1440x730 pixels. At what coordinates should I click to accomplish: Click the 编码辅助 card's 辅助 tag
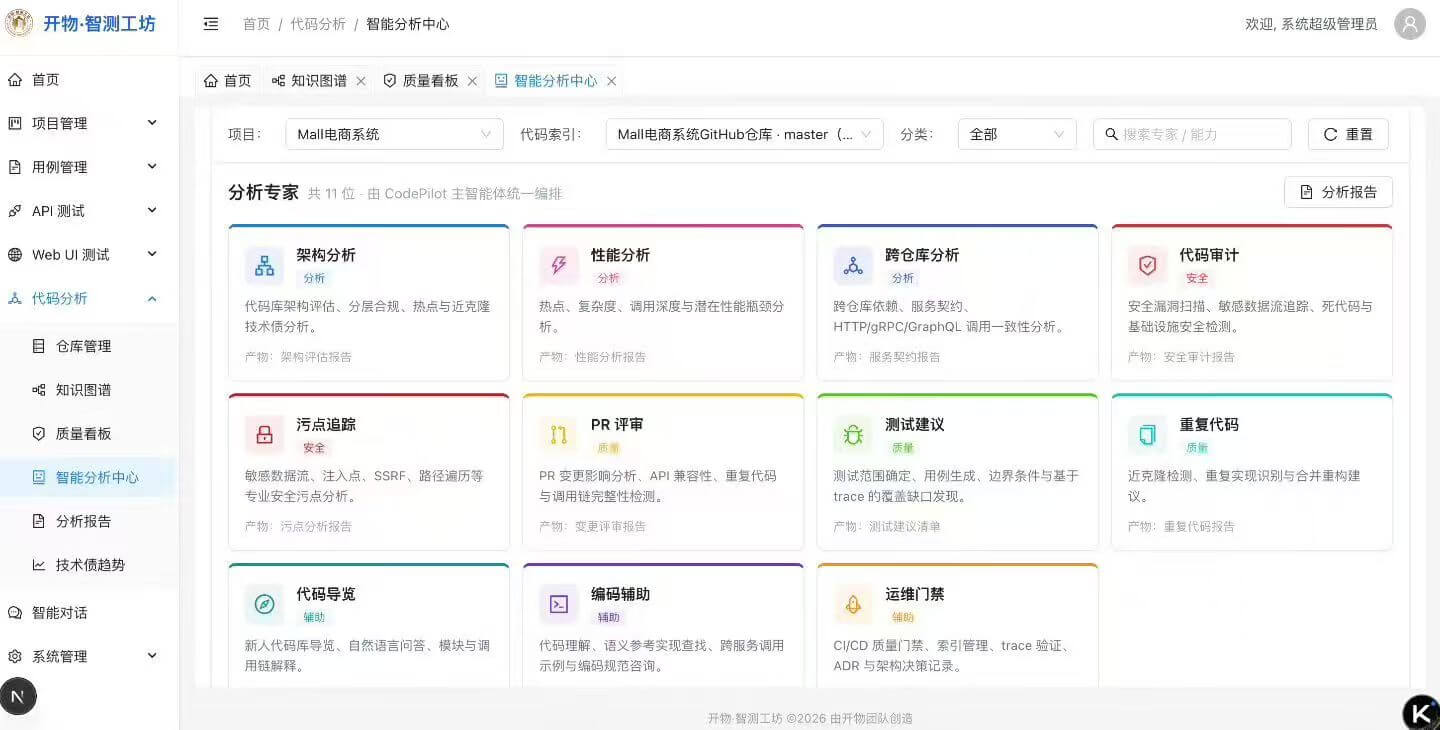[608, 617]
